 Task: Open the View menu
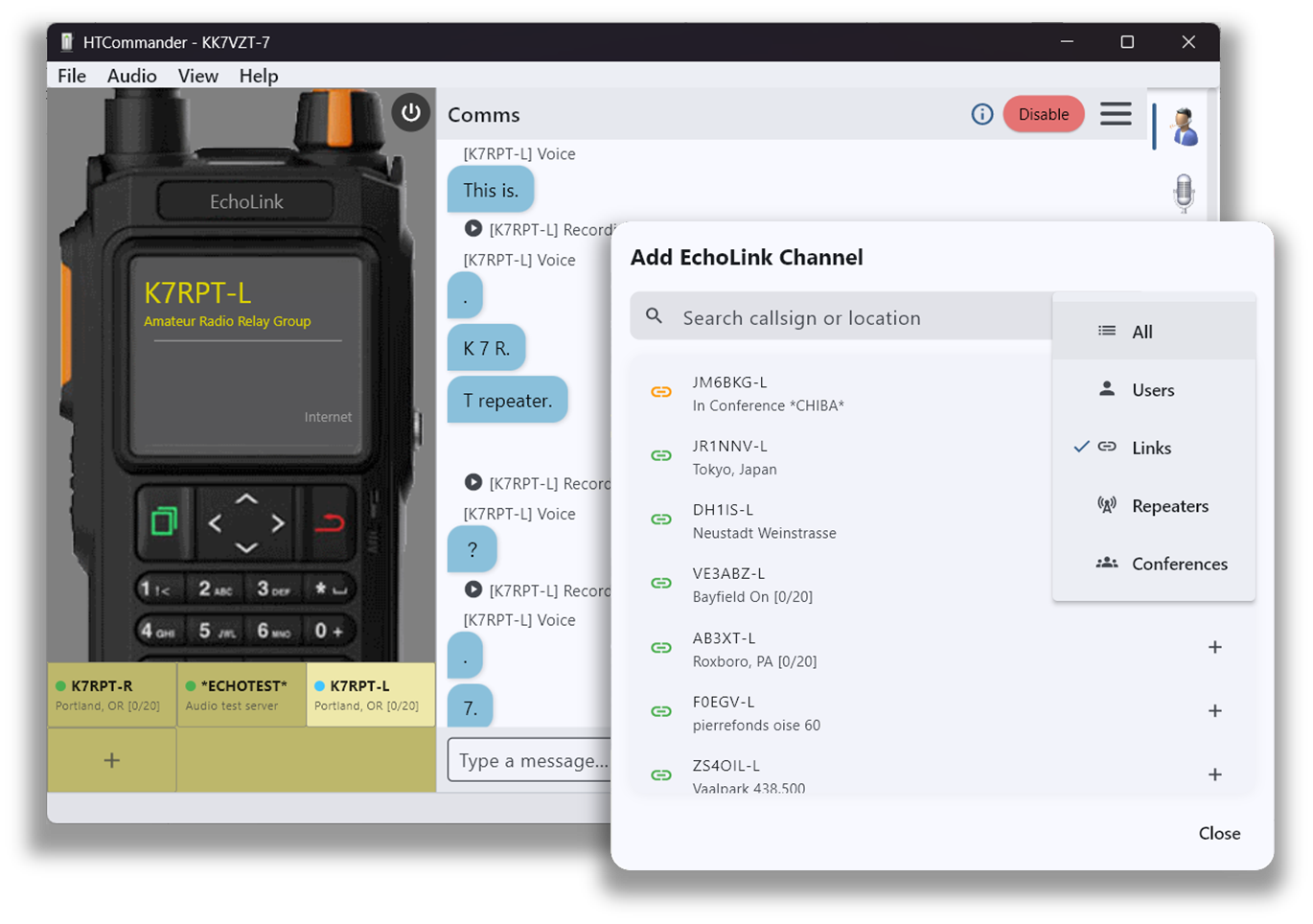(x=198, y=76)
